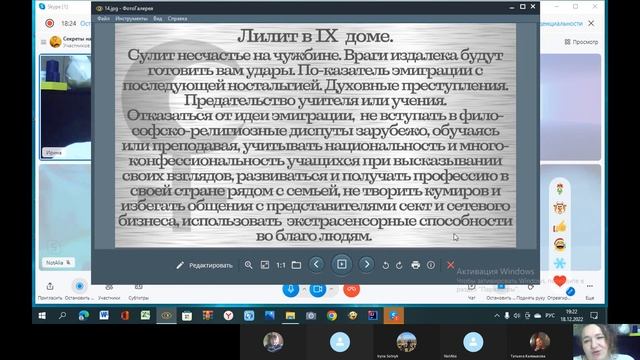Click the fit-to-window icon in viewer toolbar
The height and width of the screenshot is (360, 640).
tap(265, 265)
